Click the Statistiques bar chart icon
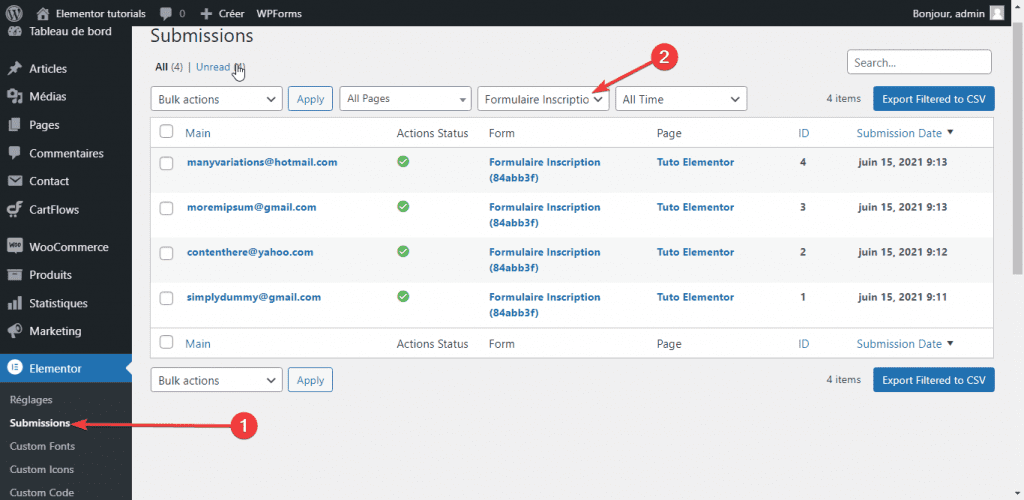This screenshot has height=500, width=1024. pos(15,303)
